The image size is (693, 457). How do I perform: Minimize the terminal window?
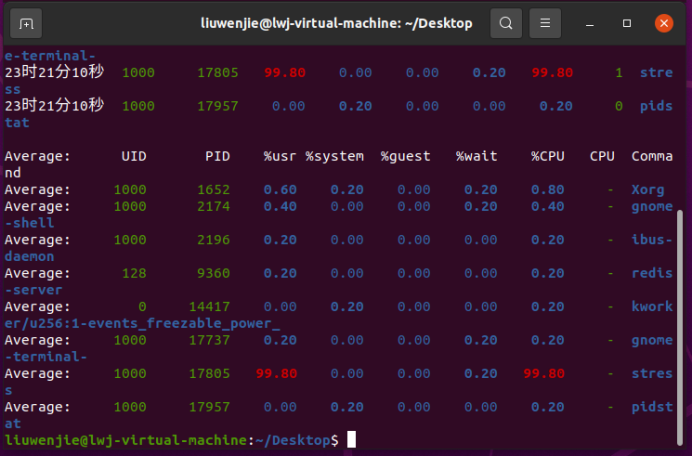click(x=590, y=23)
